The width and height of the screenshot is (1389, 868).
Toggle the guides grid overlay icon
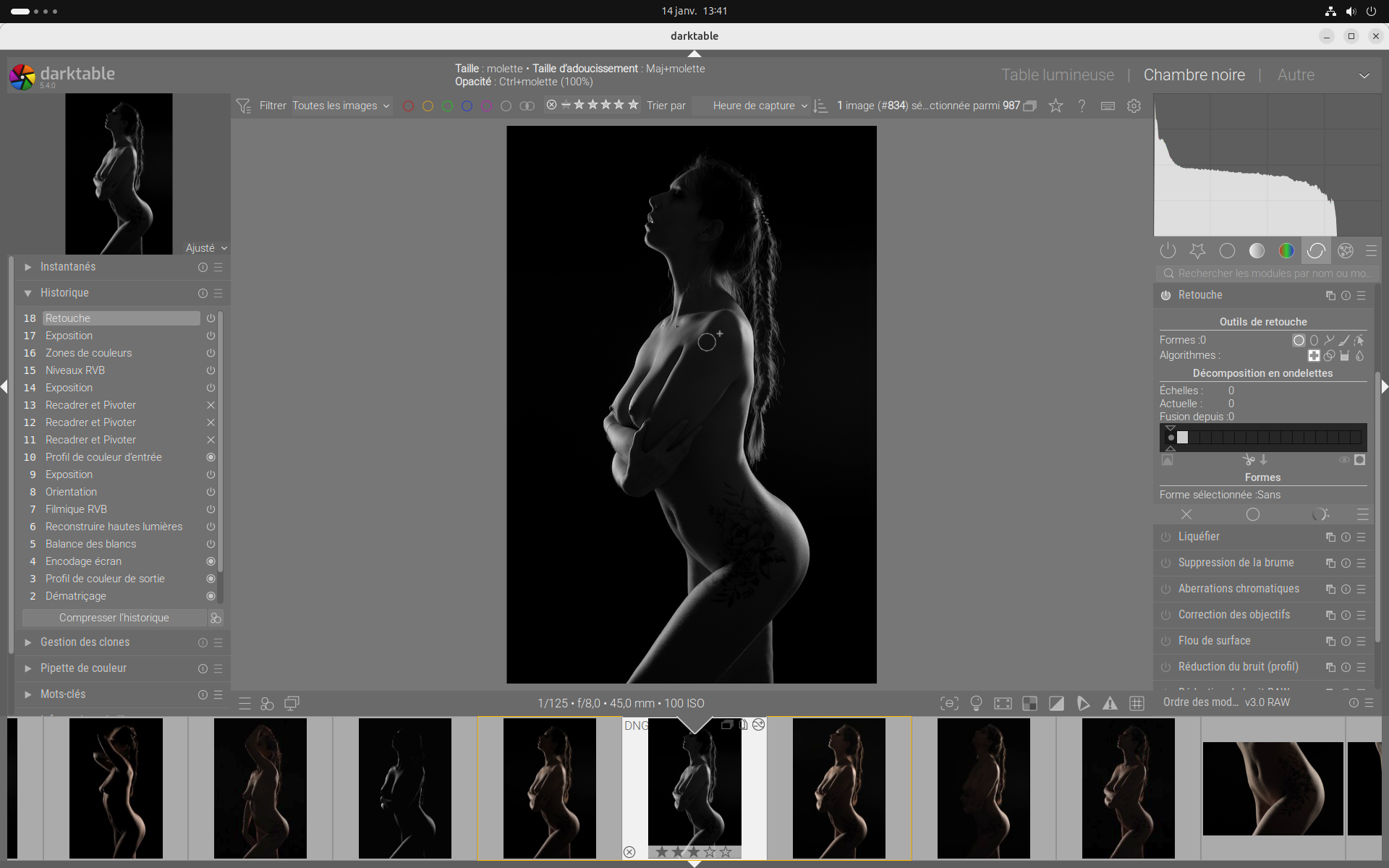(x=1137, y=703)
